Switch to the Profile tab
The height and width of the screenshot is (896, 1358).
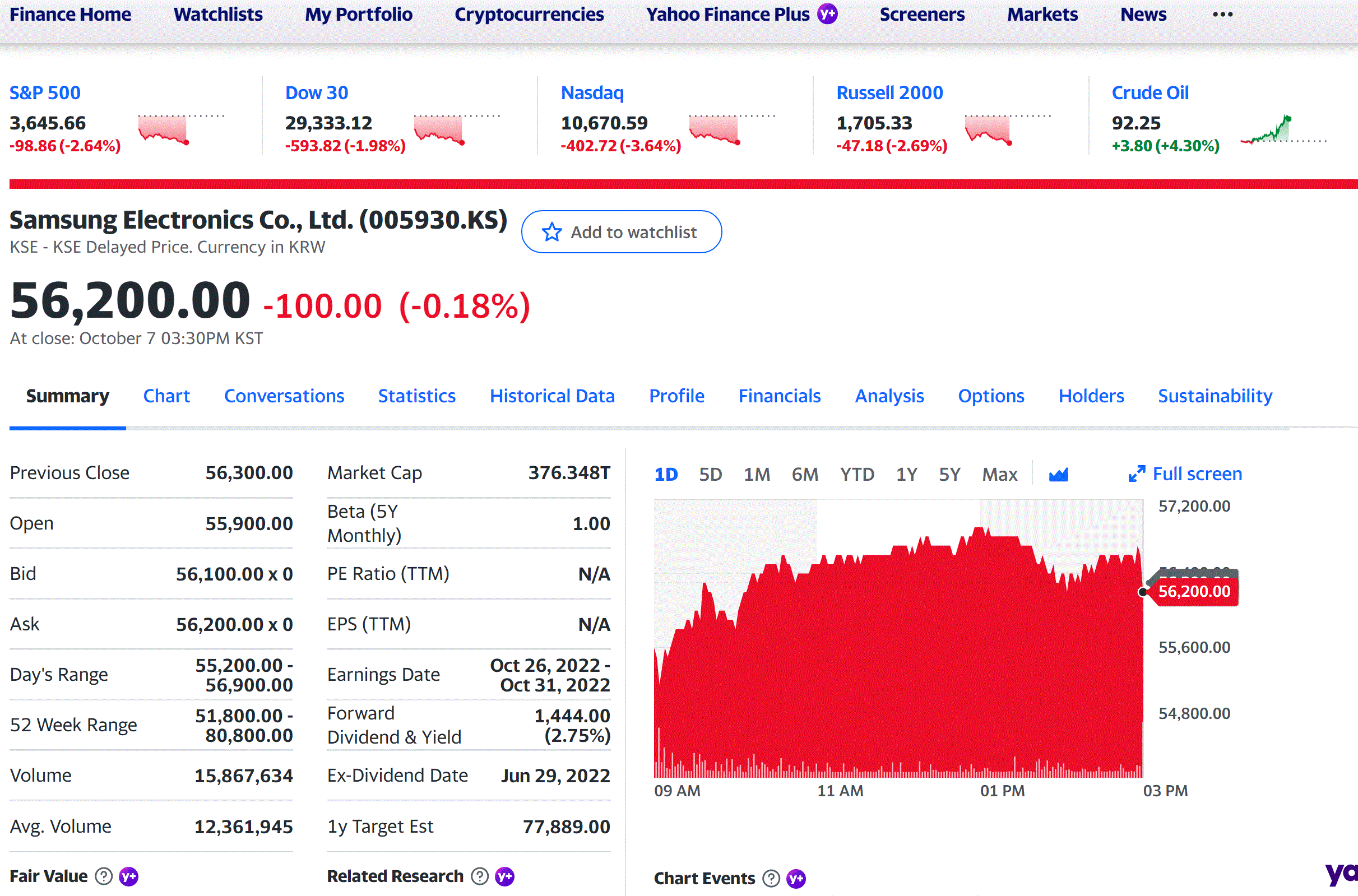tap(676, 396)
